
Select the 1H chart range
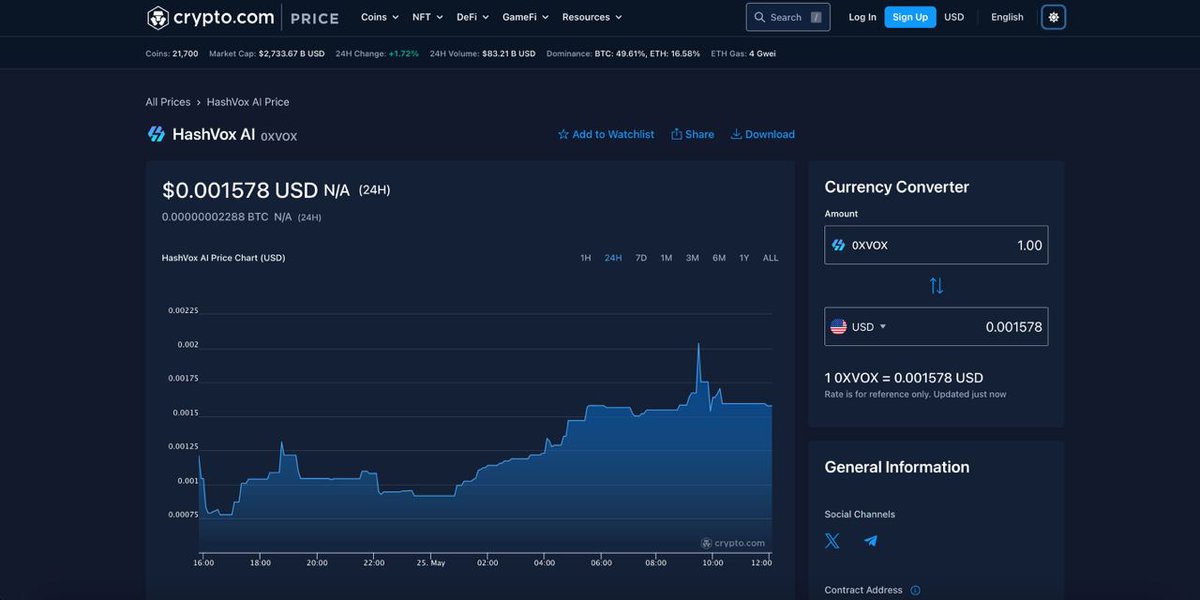[x=585, y=258]
